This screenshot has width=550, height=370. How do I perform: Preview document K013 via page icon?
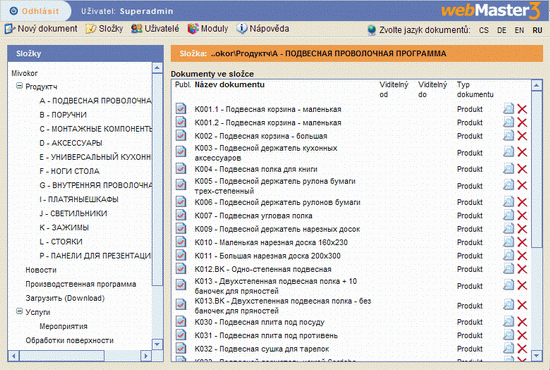pos(508,285)
